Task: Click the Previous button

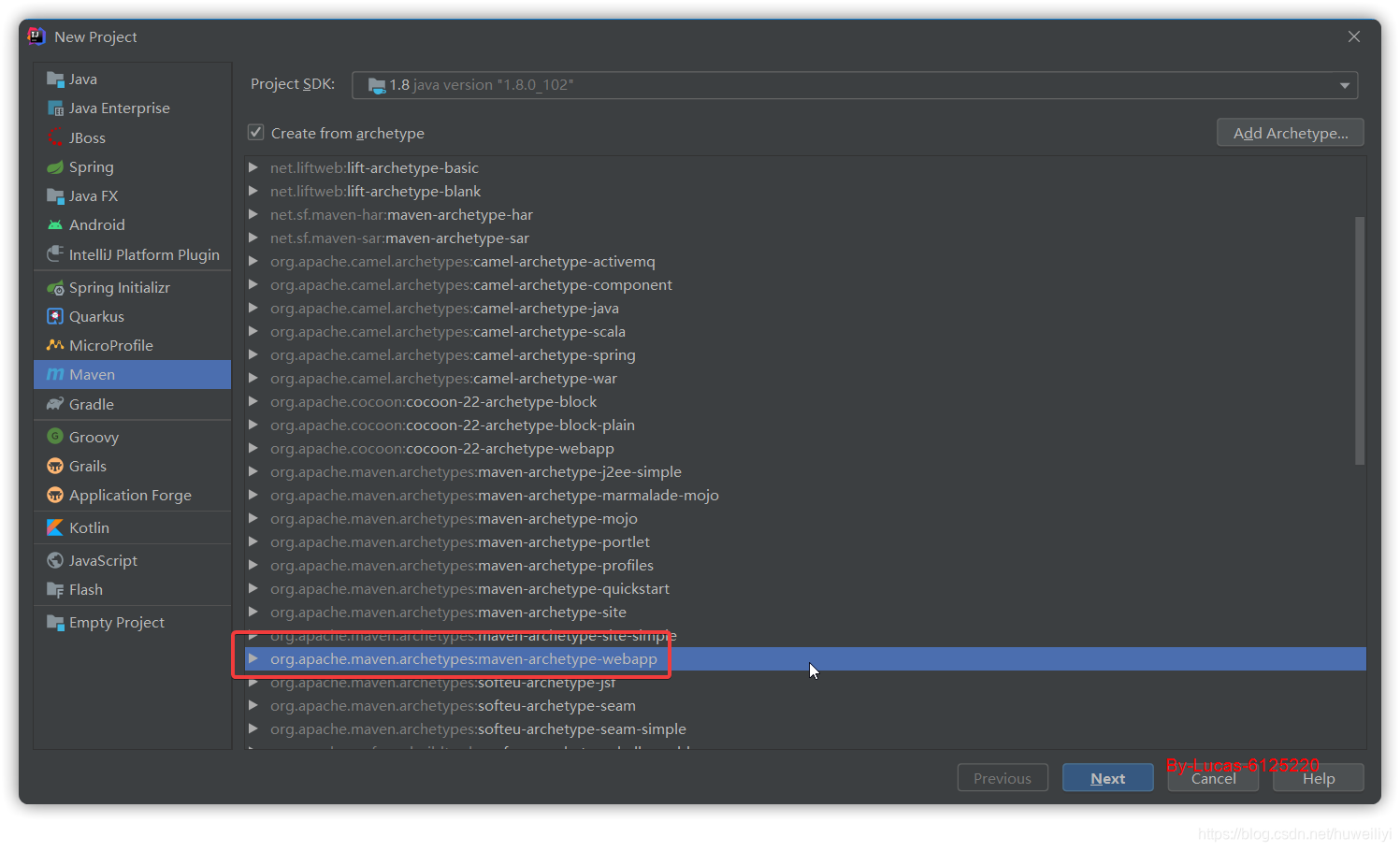Action: click(1003, 778)
